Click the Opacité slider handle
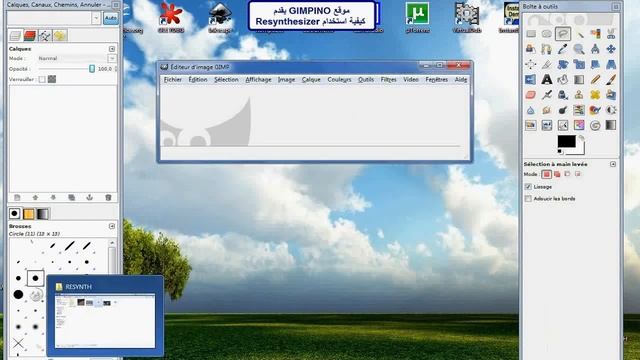This screenshot has width=640, height=360. pos(92,69)
